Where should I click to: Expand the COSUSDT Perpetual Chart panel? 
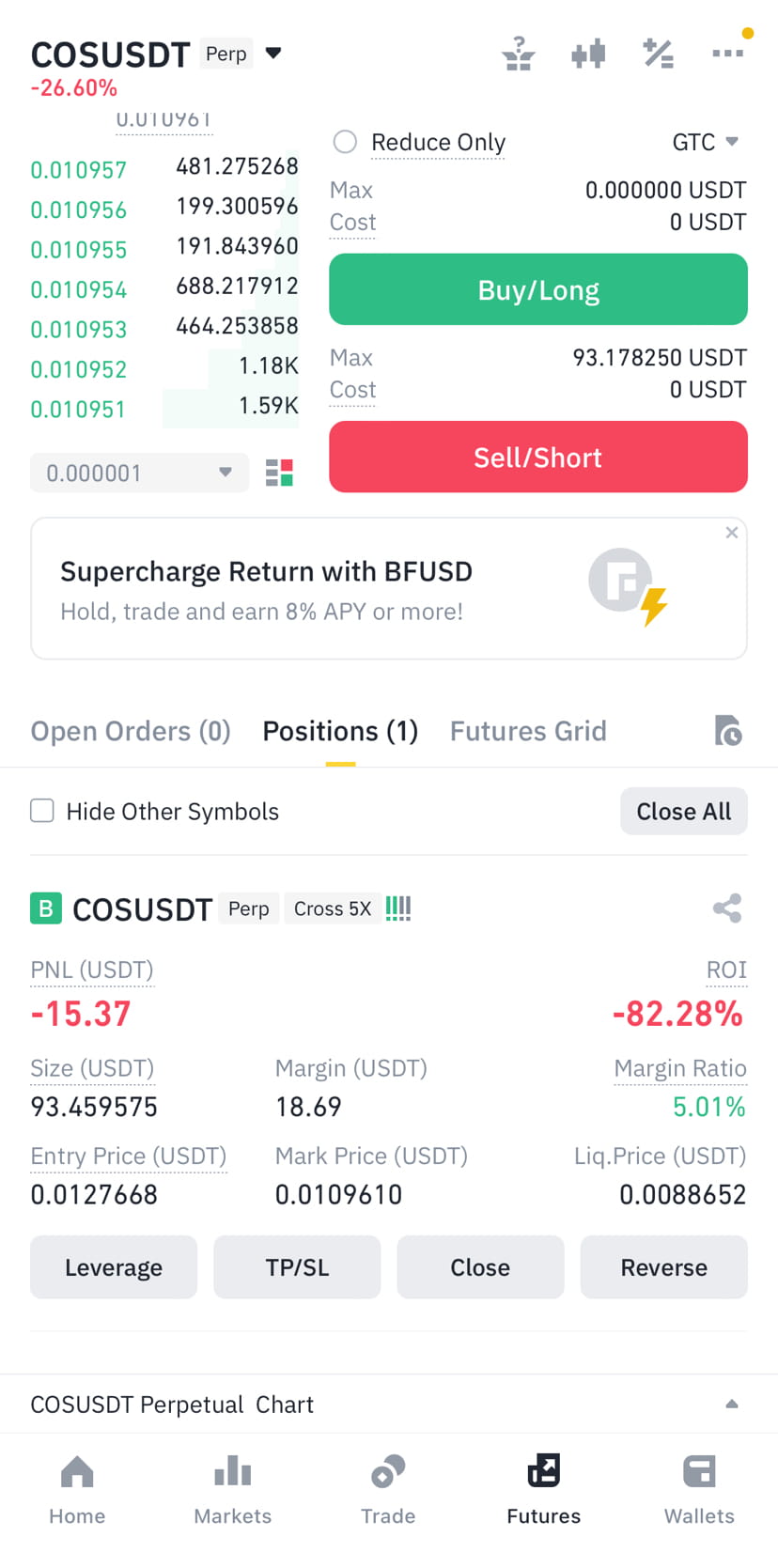(x=732, y=1404)
